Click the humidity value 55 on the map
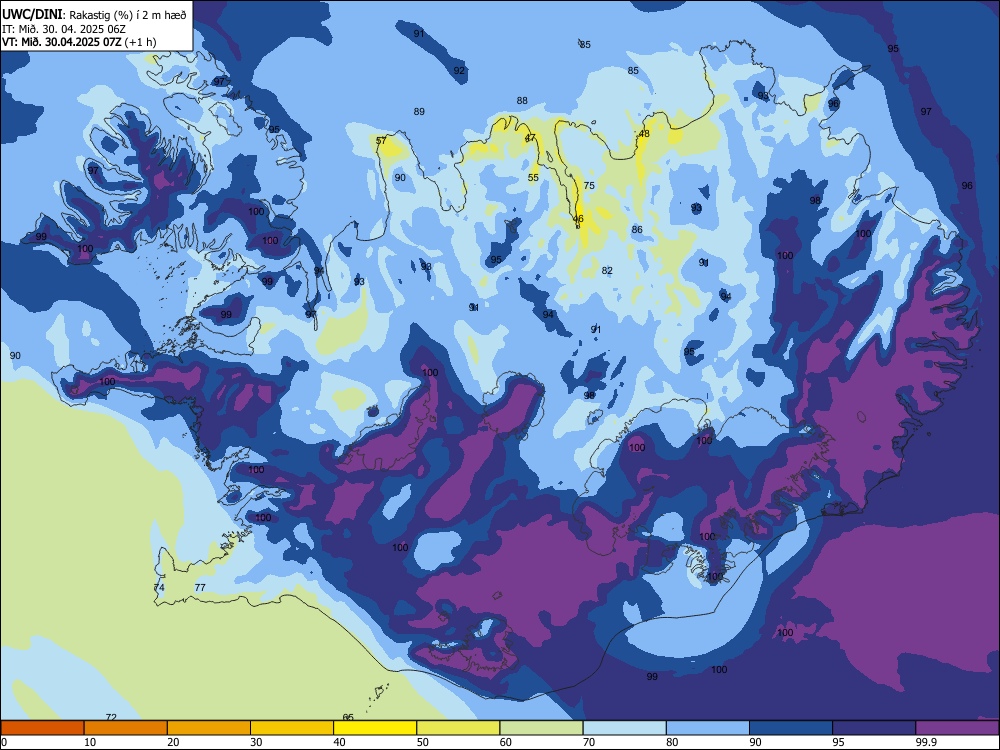1000x750 pixels. (533, 177)
